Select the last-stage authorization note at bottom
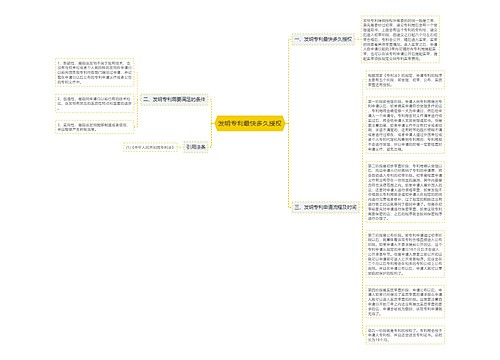 tap(405, 335)
